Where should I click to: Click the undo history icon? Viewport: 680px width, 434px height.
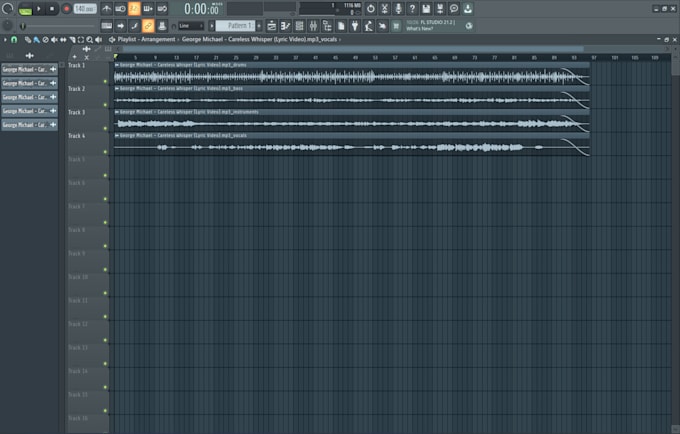tap(371, 9)
